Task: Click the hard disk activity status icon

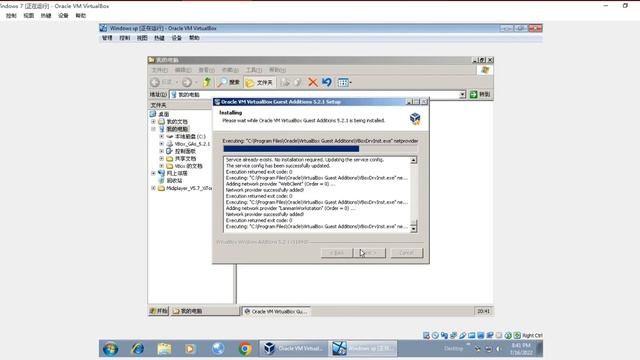Action: tap(427, 336)
